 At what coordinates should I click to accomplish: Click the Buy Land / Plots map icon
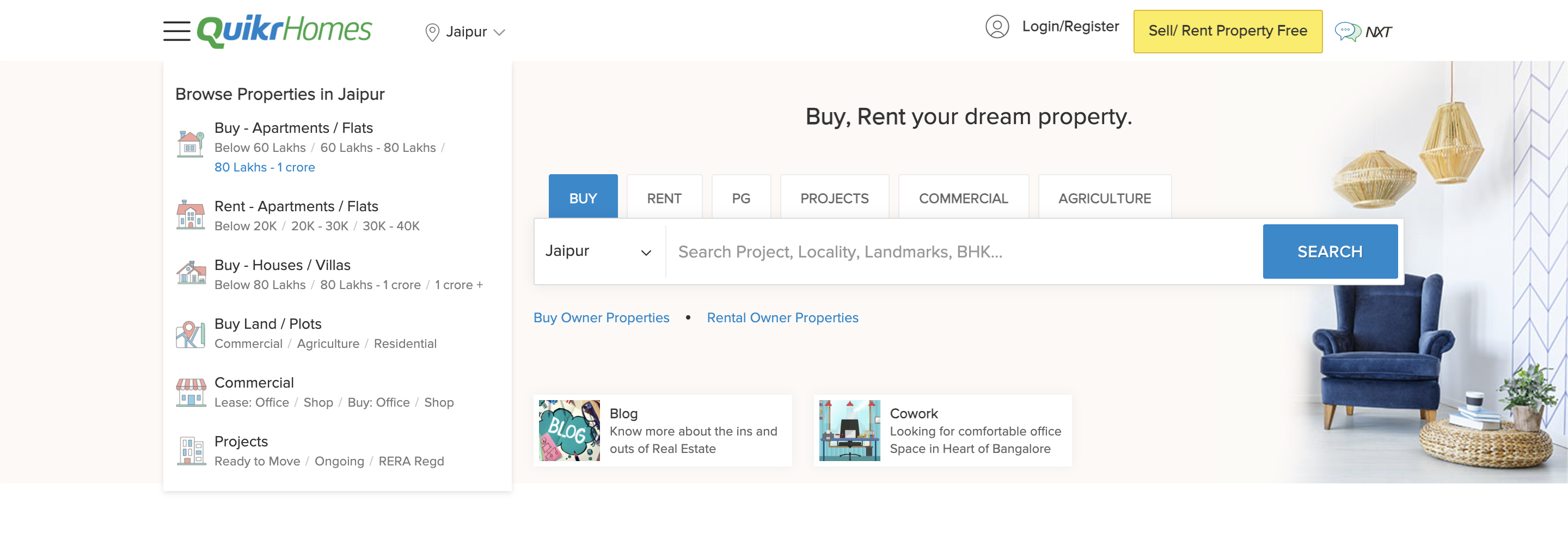coord(189,334)
